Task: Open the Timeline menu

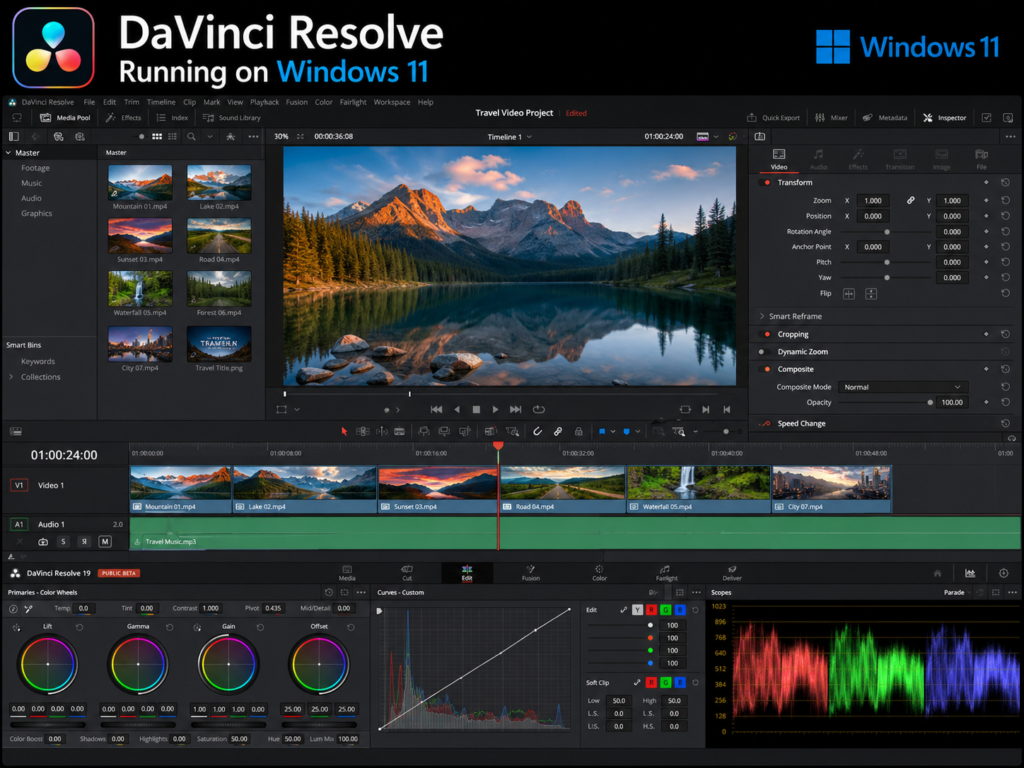Action: [161, 102]
